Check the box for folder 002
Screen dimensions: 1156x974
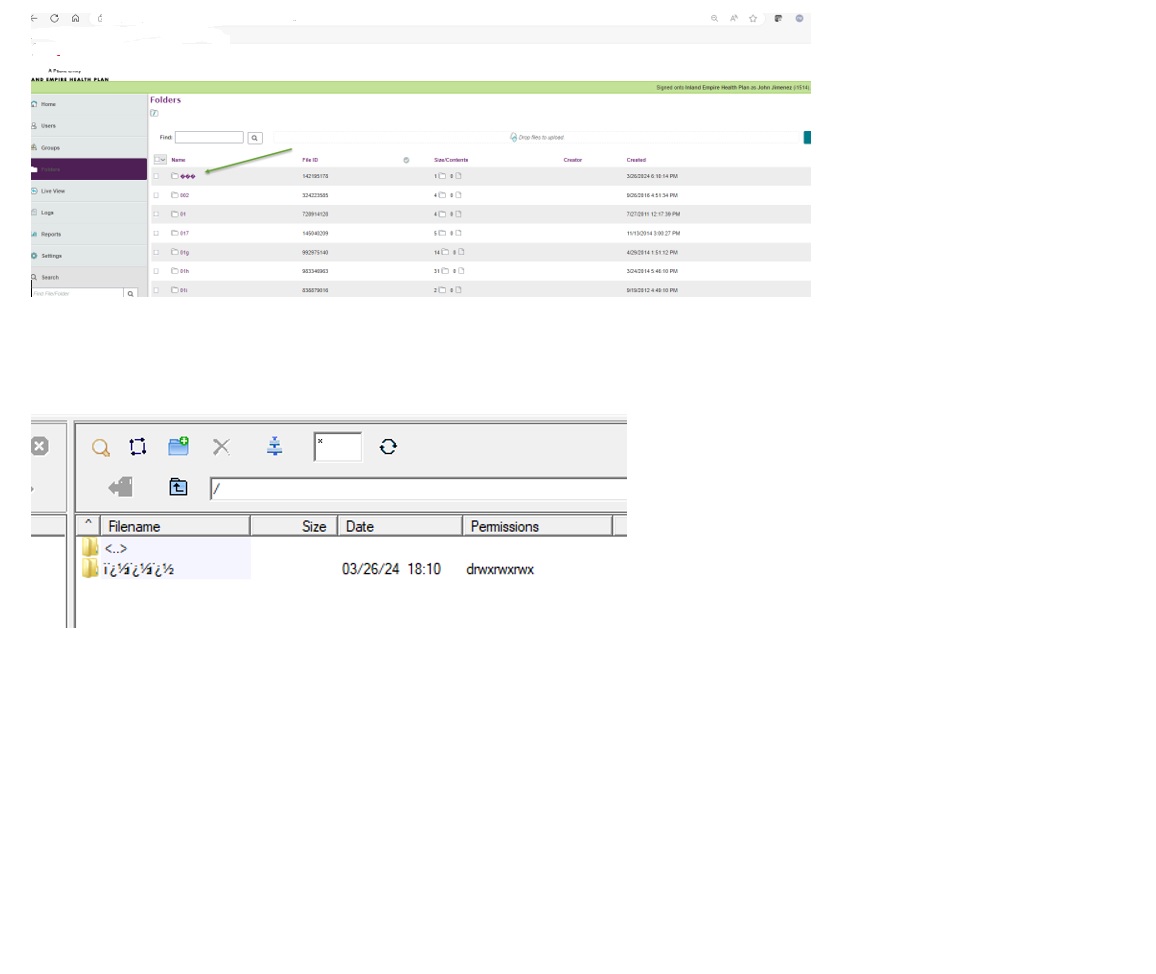click(156, 195)
